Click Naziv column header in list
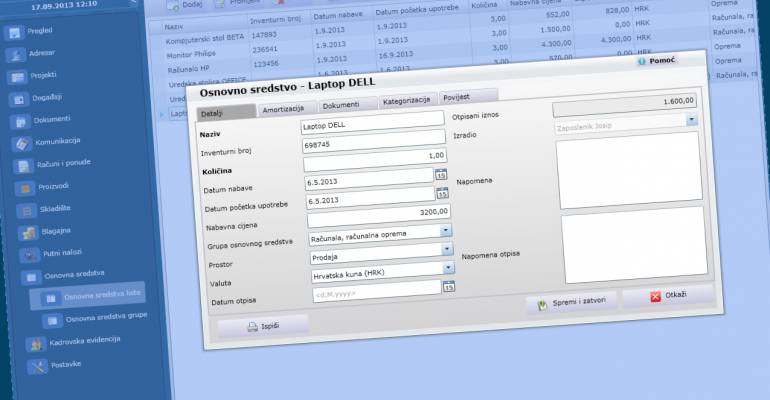The height and width of the screenshot is (400, 770). point(174,27)
